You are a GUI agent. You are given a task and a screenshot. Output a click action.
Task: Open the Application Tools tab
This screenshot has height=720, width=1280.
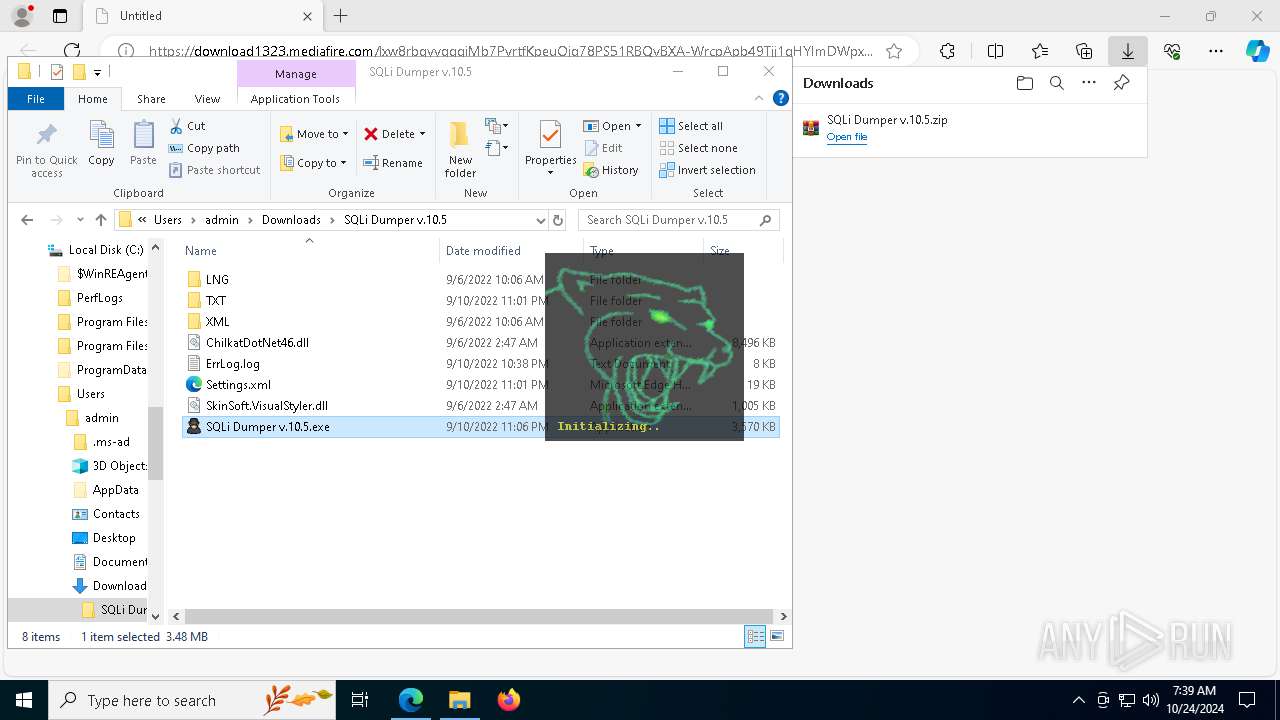click(x=295, y=99)
